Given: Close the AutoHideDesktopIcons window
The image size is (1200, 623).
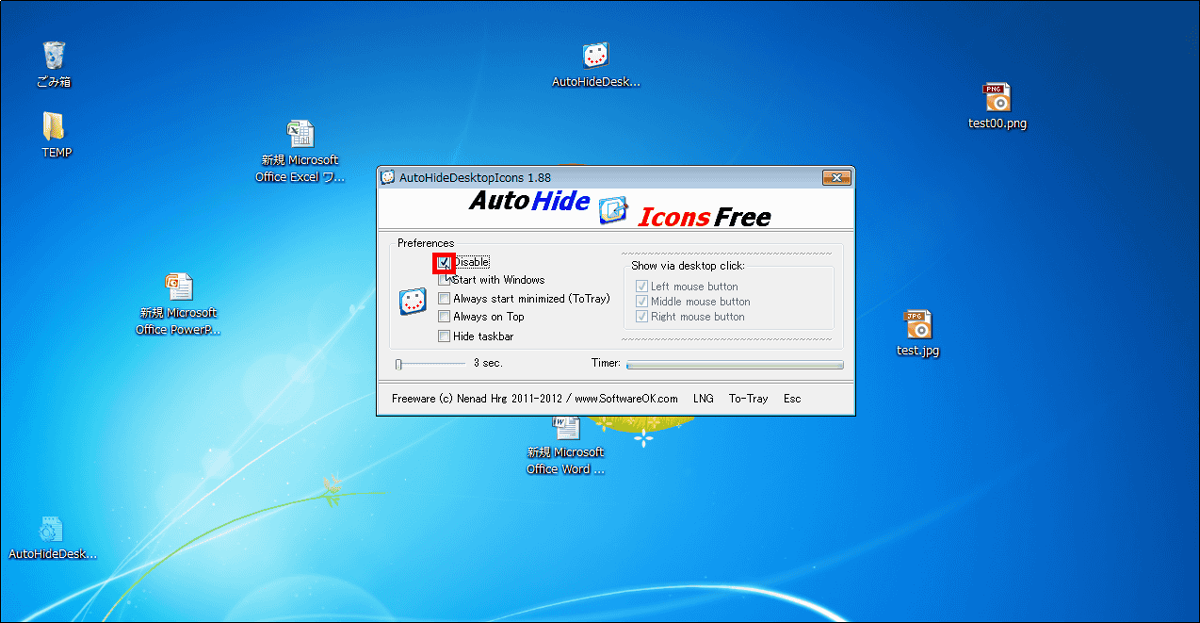Looking at the screenshot, I should pos(836,178).
